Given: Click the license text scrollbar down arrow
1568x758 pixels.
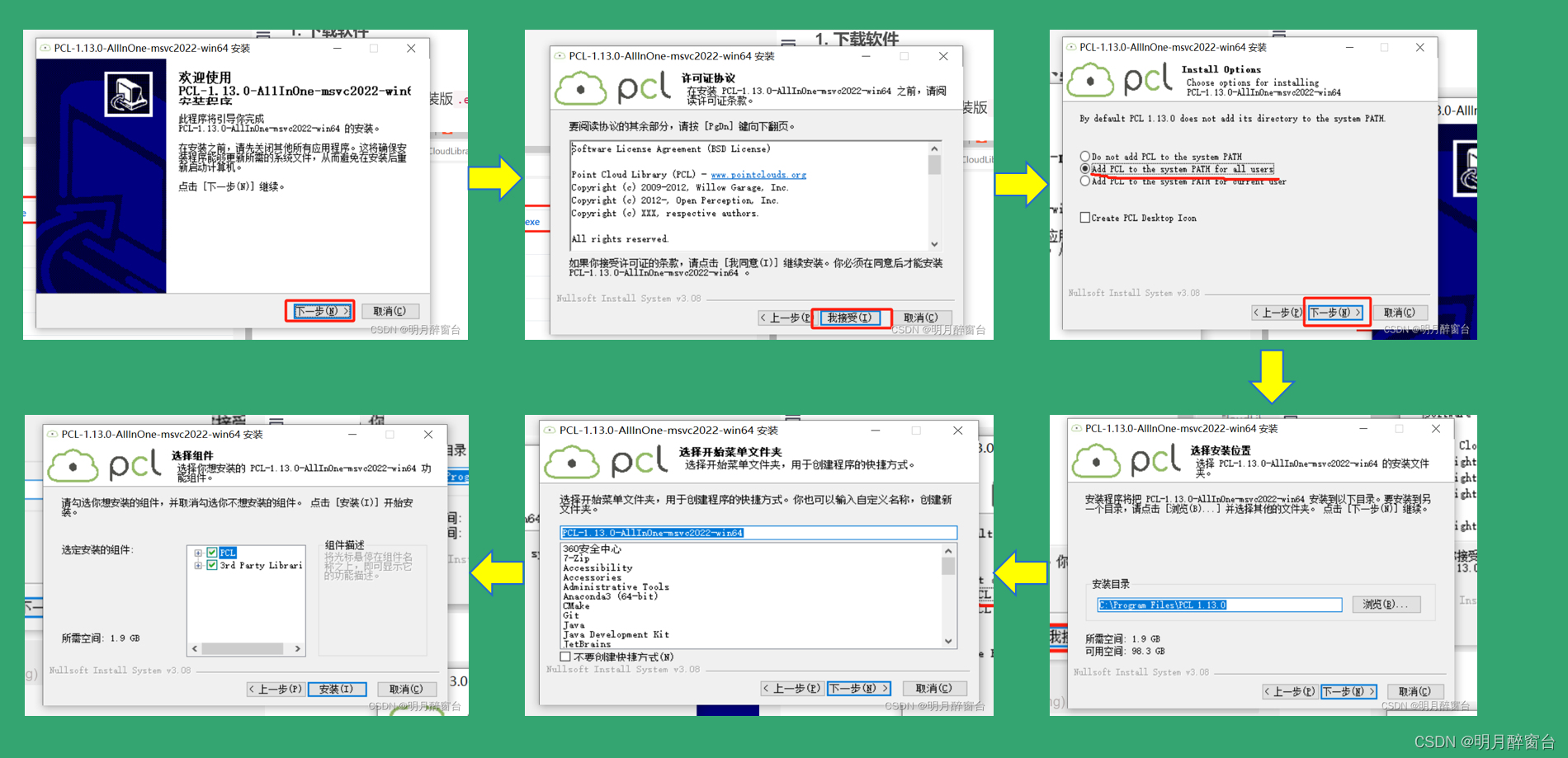Looking at the screenshot, I should click(934, 244).
